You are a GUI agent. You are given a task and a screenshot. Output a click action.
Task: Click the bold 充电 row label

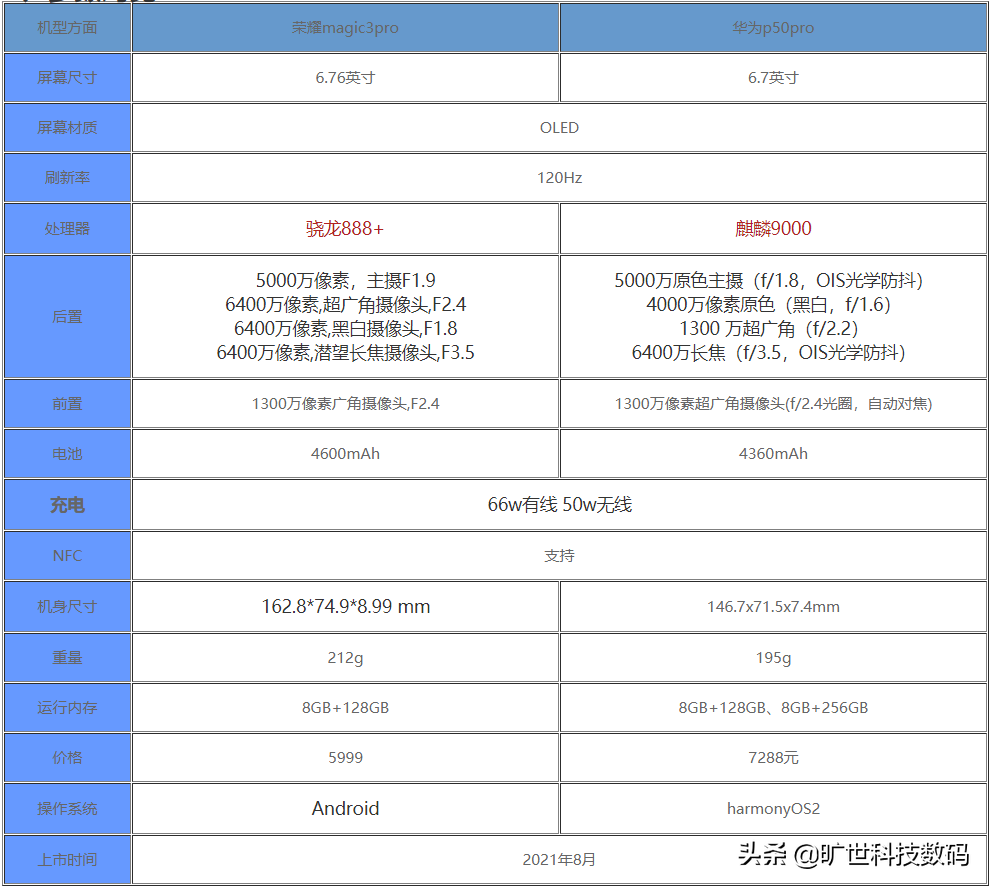pyautogui.click(x=68, y=505)
